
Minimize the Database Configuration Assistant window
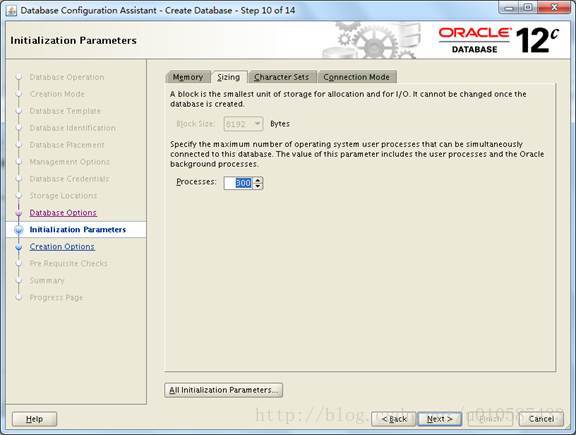508,8
